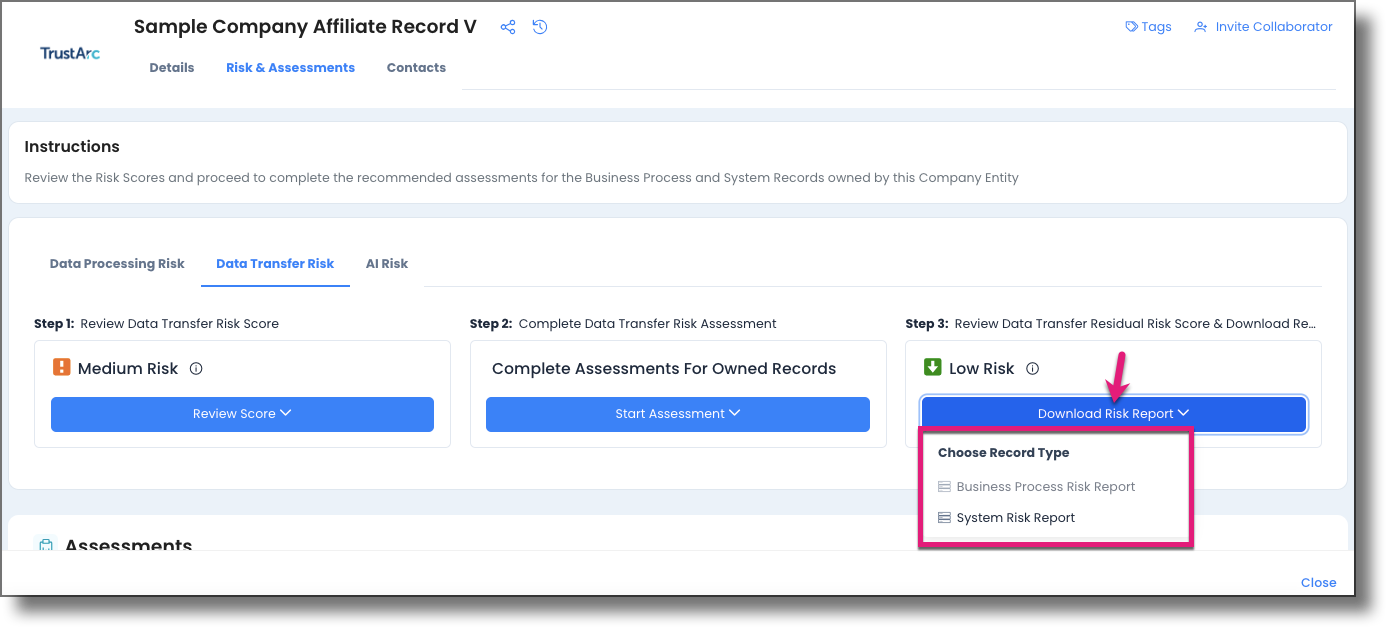Click the Medium Risk label

point(128,369)
